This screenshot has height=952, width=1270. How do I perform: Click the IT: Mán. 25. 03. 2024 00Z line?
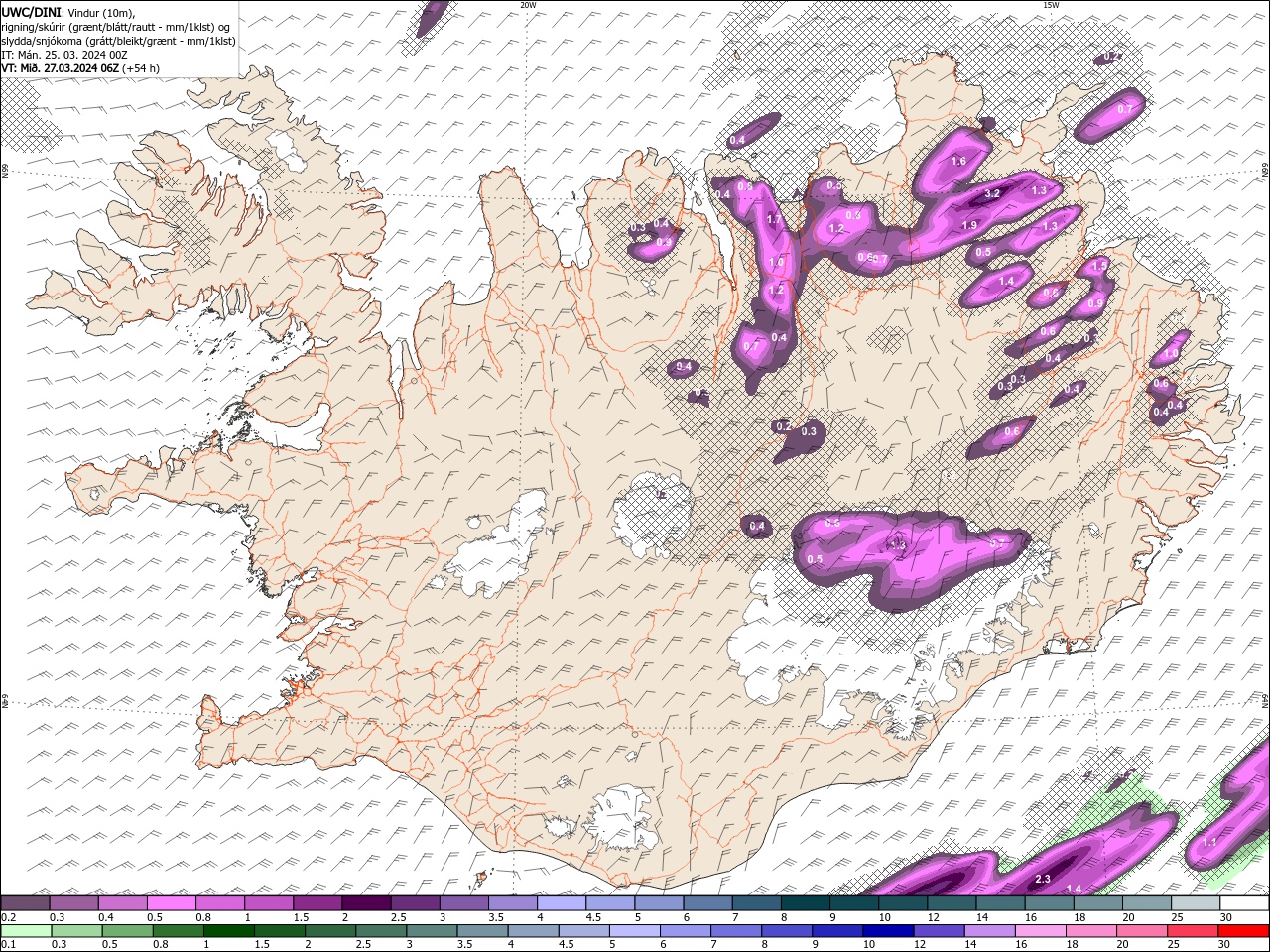63,55
